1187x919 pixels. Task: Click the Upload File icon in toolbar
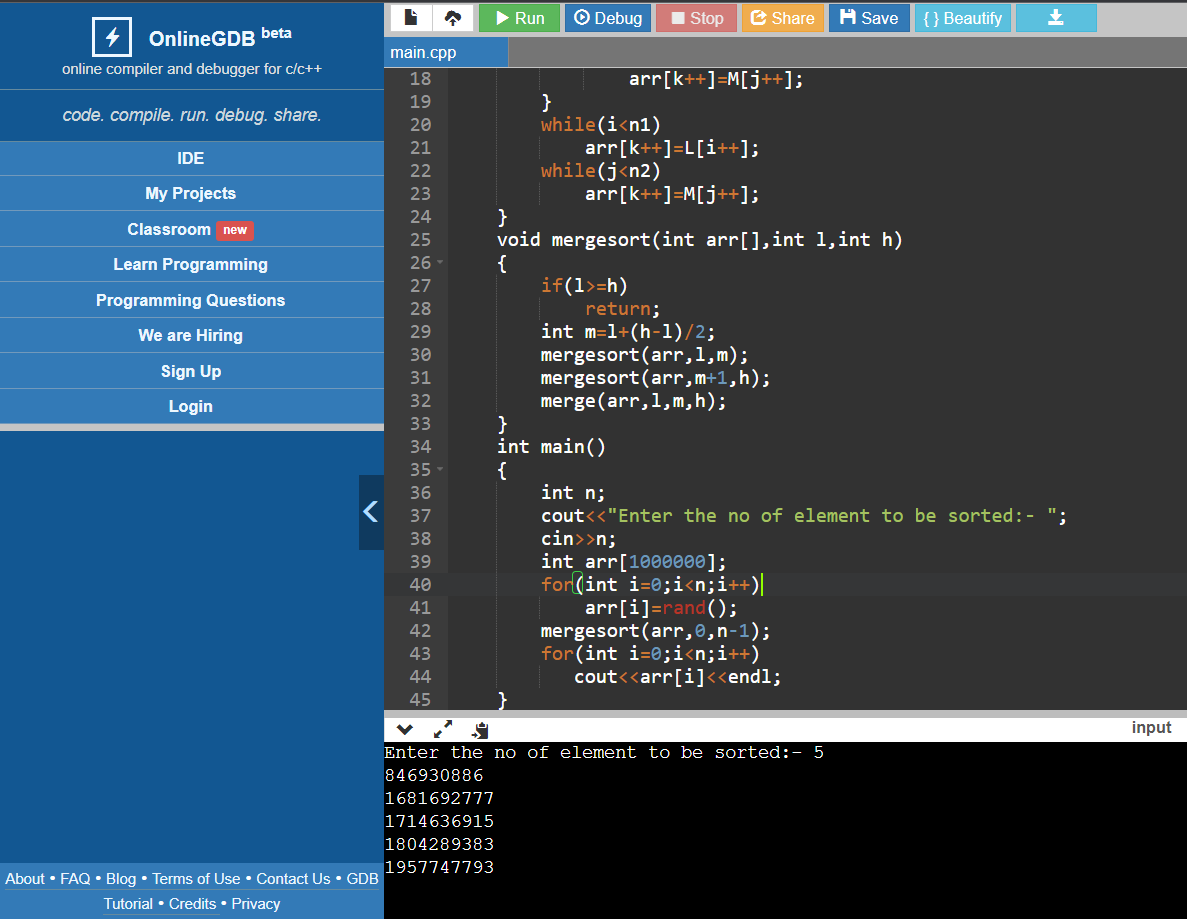click(x=453, y=18)
